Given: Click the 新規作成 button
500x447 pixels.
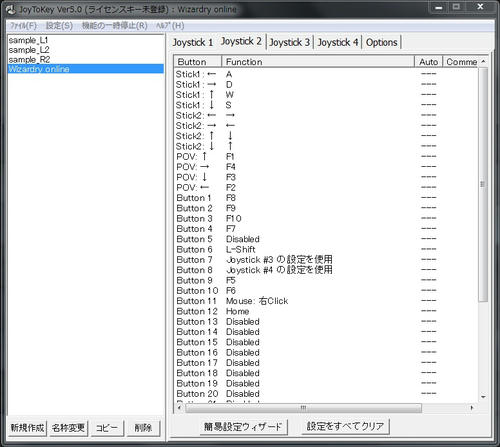Looking at the screenshot, I should point(27,428).
